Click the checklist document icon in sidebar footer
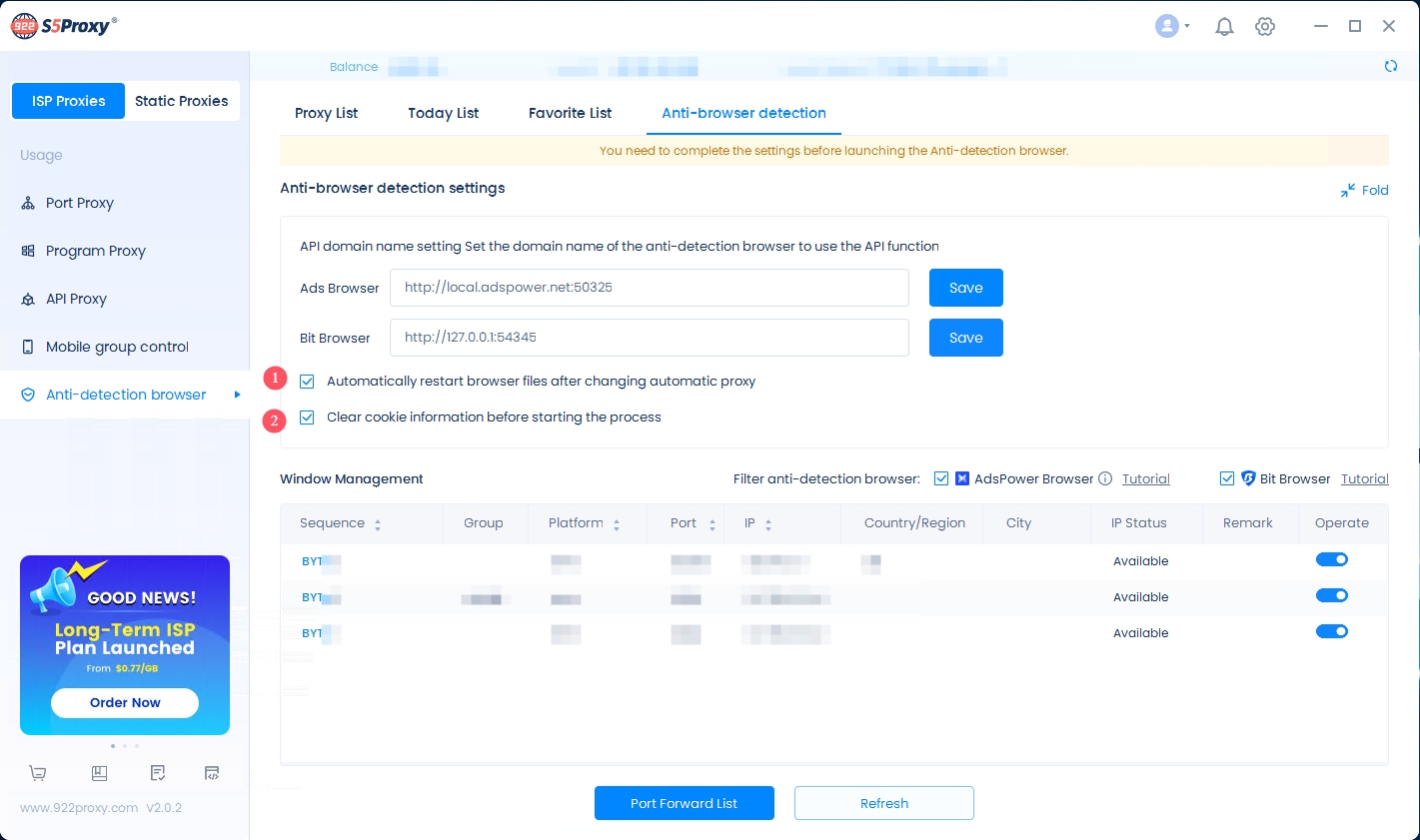The height and width of the screenshot is (840, 1420). pos(157,773)
